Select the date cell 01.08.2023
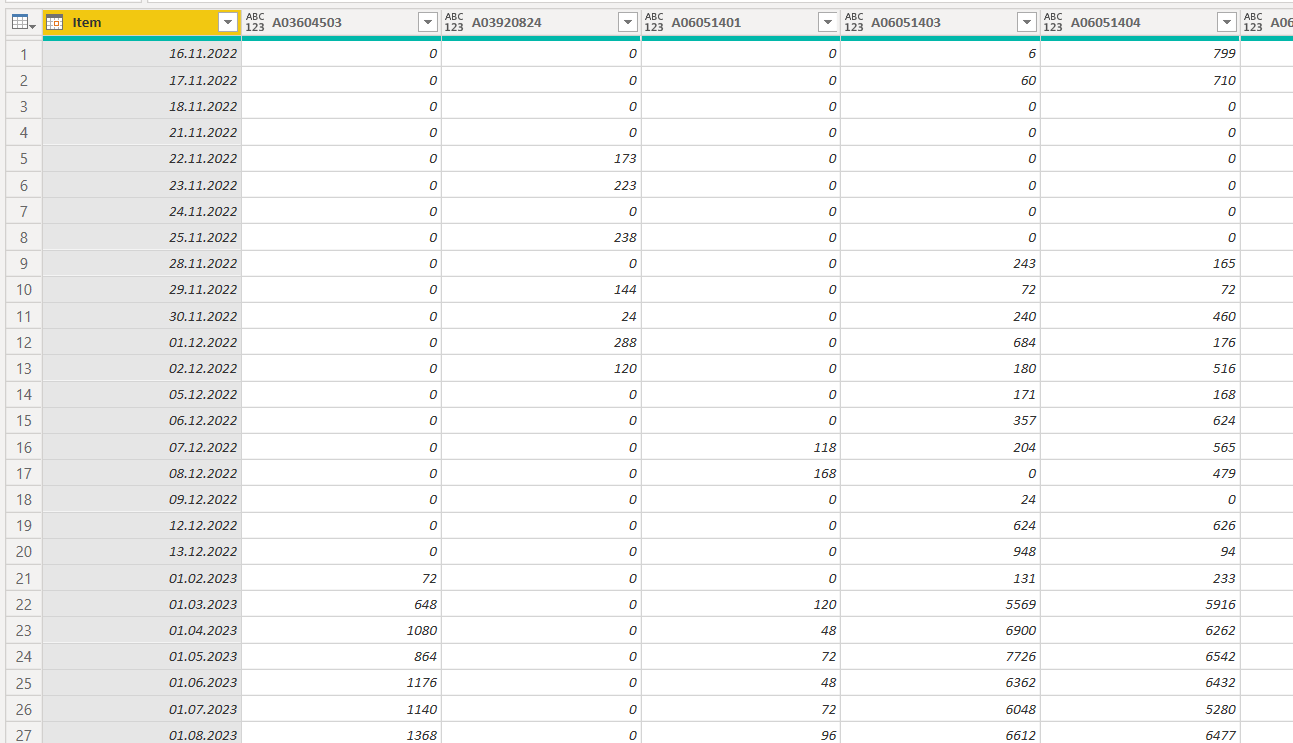This screenshot has width=1293, height=743. (x=142, y=735)
